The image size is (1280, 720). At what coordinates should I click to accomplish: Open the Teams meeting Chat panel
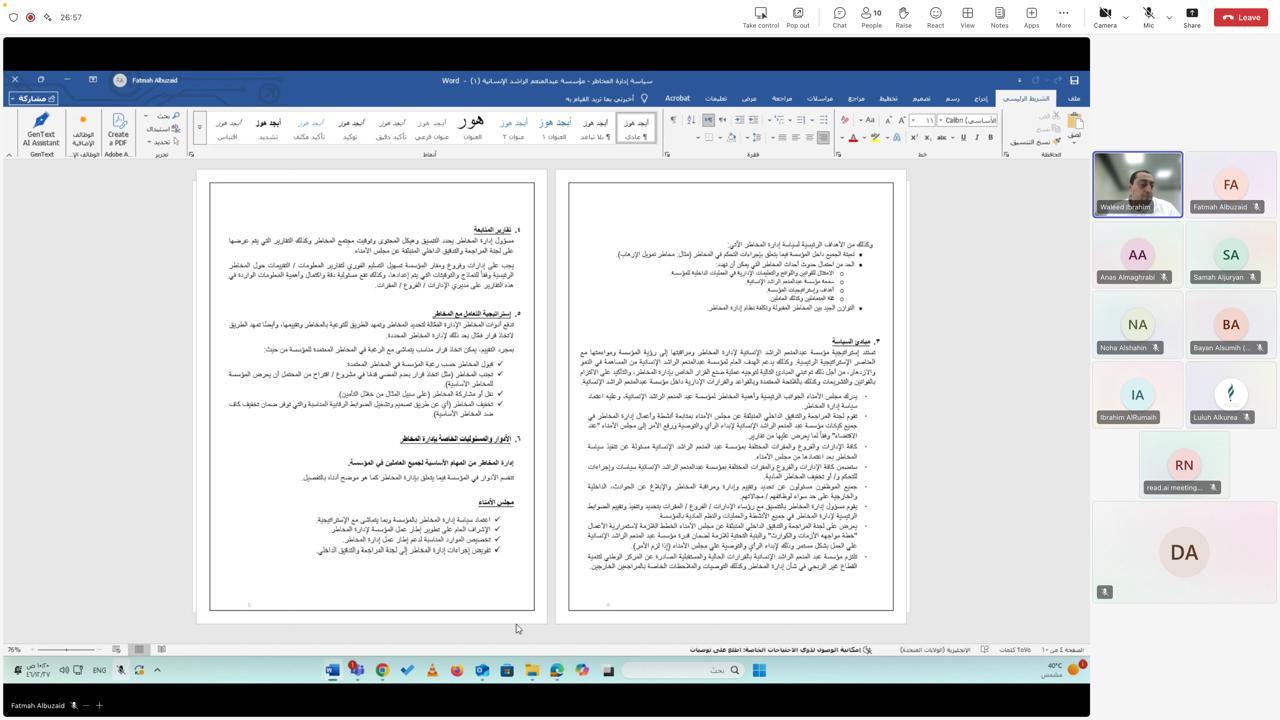pyautogui.click(x=839, y=17)
